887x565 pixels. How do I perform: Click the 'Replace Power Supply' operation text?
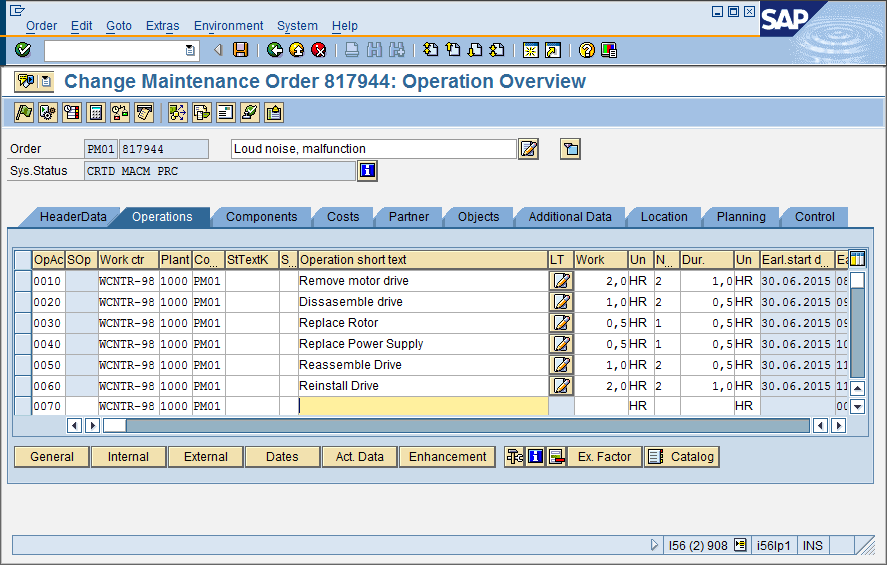[x=361, y=344]
